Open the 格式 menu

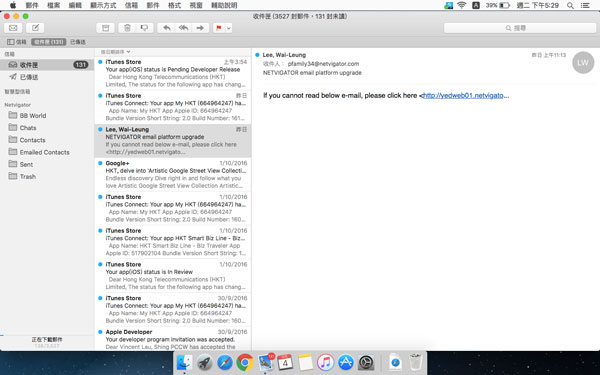click(x=174, y=5)
